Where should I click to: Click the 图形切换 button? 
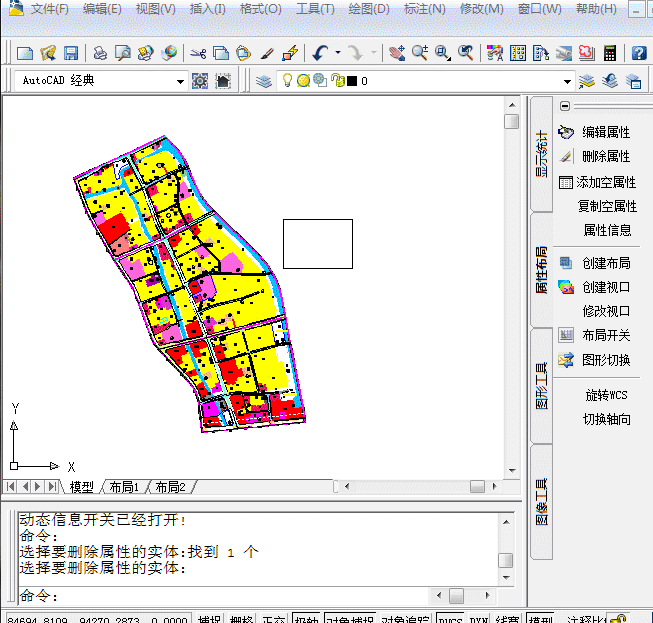click(595, 360)
